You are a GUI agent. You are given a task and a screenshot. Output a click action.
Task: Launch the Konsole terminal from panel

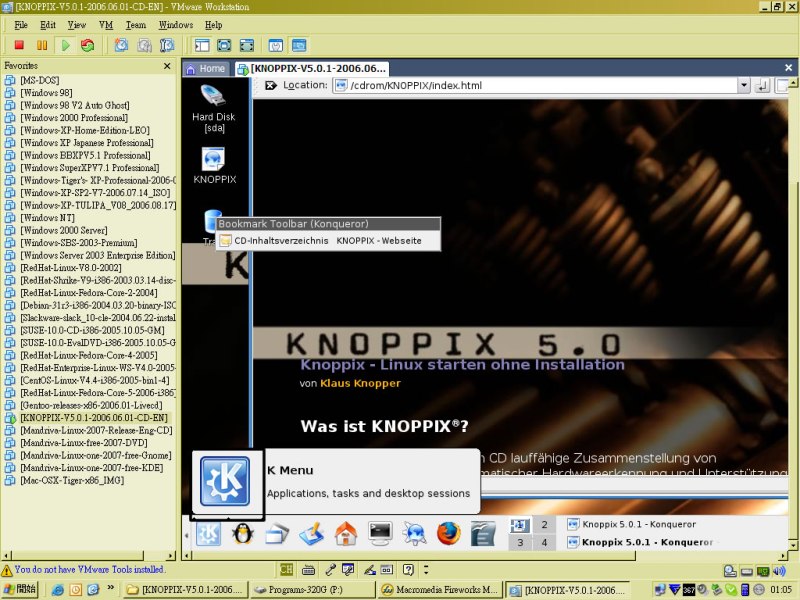(381, 534)
